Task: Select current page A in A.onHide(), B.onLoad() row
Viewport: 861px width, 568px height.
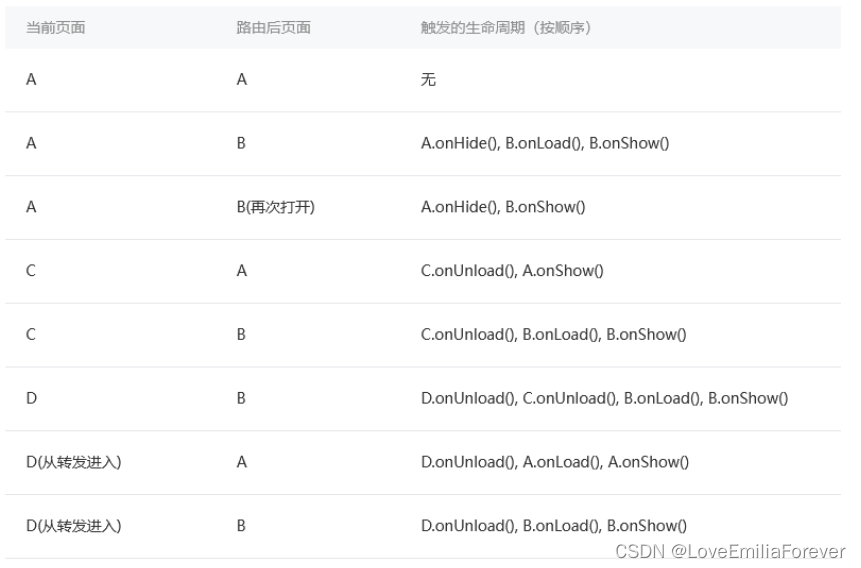Action: tap(31, 143)
